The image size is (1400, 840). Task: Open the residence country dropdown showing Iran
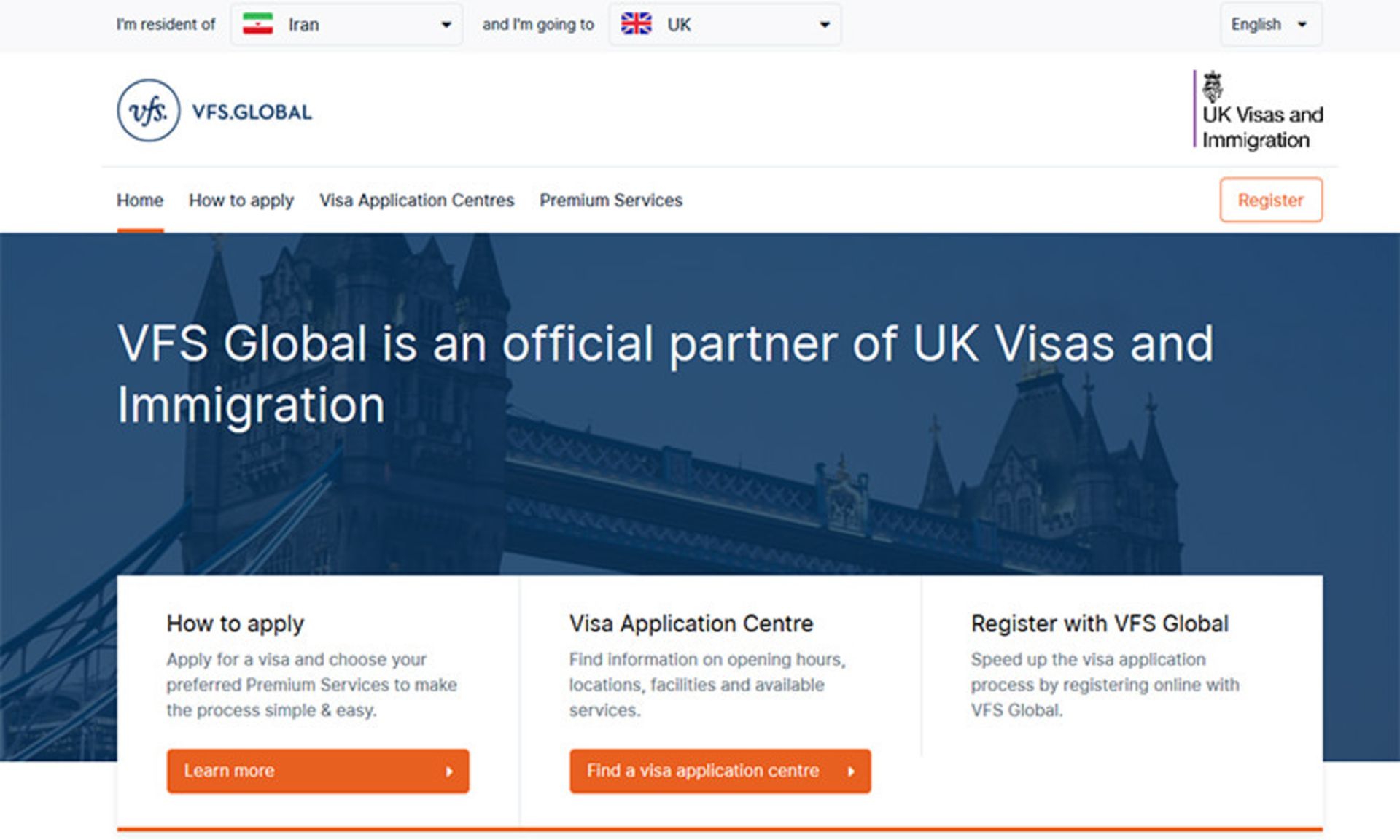pyautogui.click(x=346, y=24)
